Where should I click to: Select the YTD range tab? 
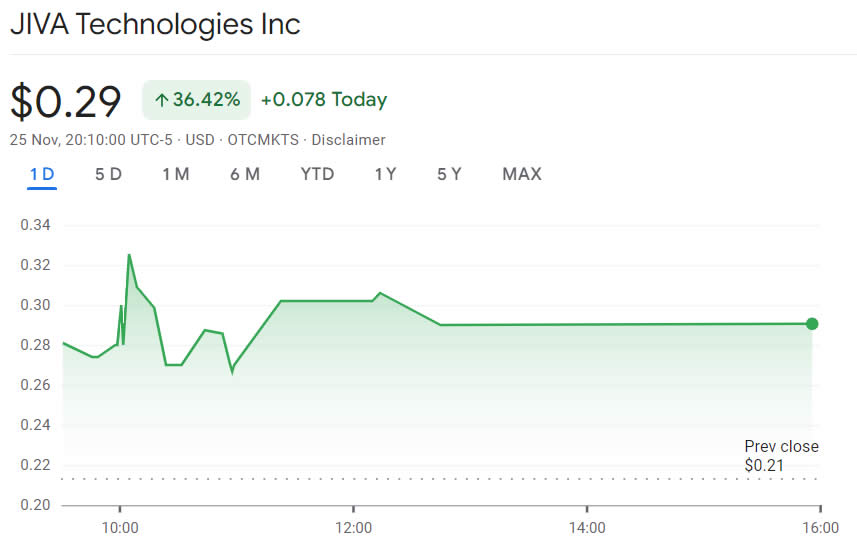pos(317,174)
